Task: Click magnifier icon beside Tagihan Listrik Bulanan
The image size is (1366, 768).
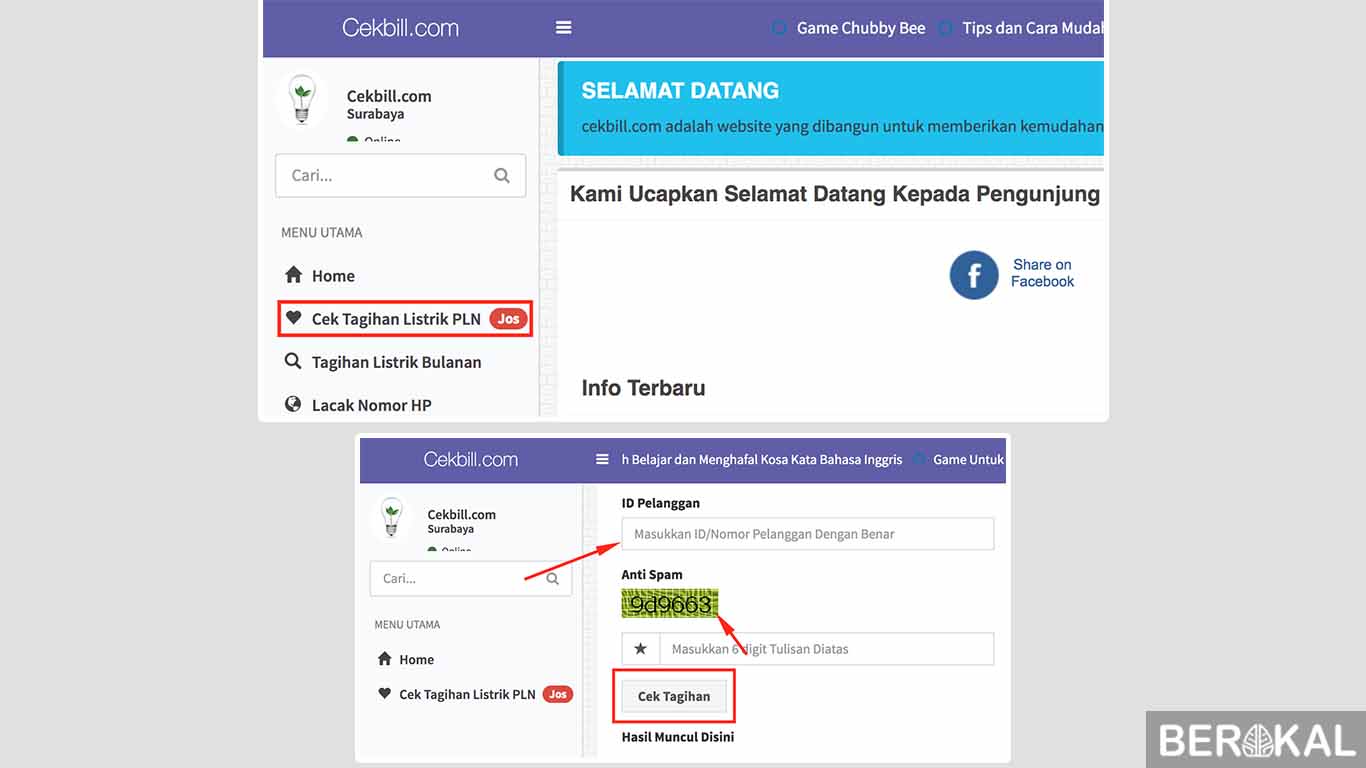Action: pos(293,361)
